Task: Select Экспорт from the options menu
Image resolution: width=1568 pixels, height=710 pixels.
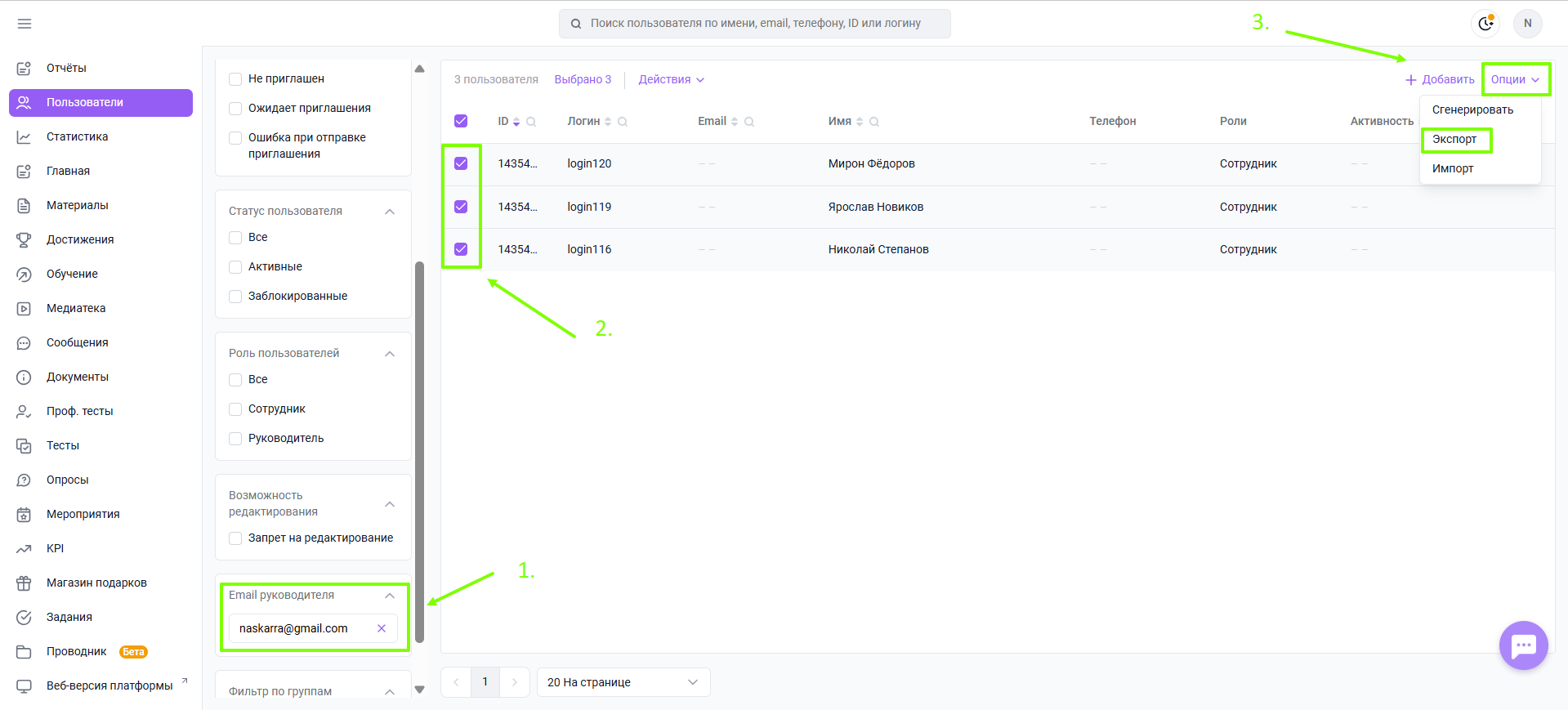Action: [x=1454, y=139]
